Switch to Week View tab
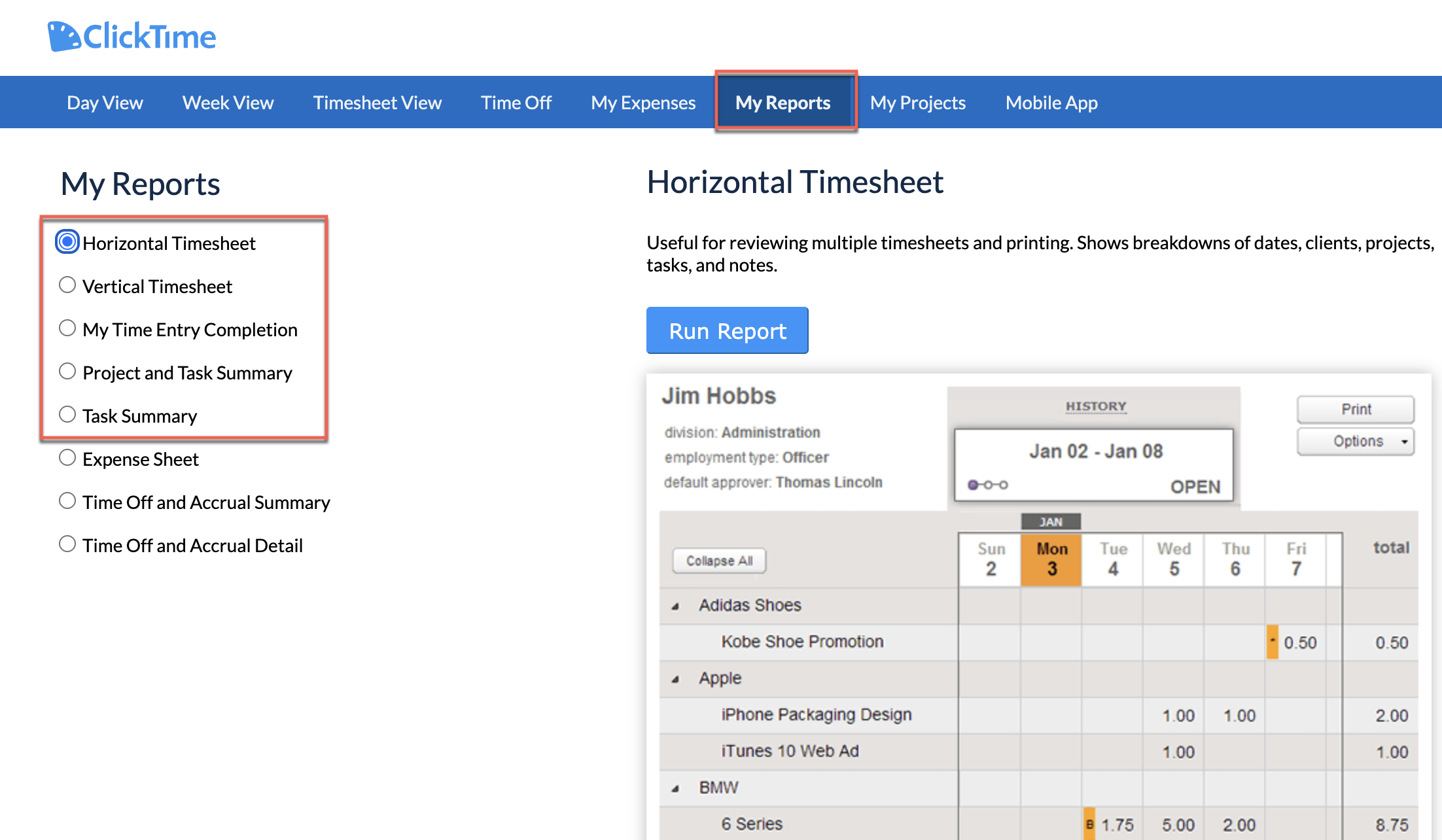This screenshot has width=1442, height=840. click(228, 103)
